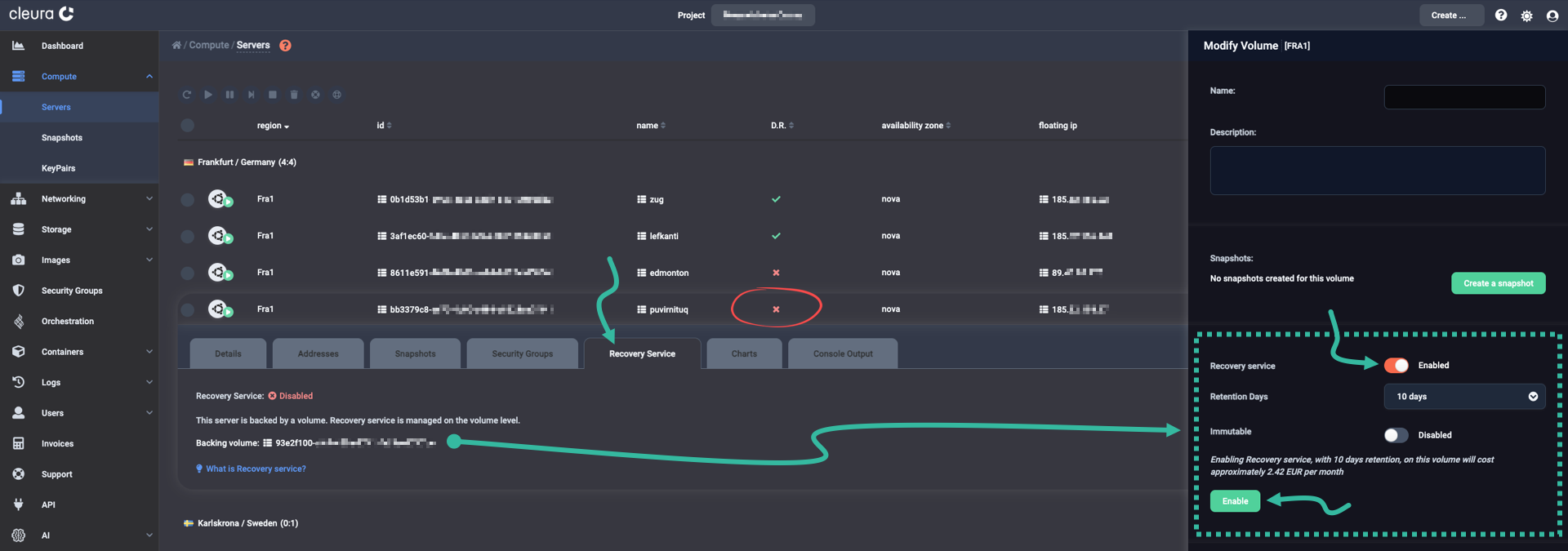This screenshot has width=1568, height=551.
Task: Expand the Images sidebar section
Action: 149,260
